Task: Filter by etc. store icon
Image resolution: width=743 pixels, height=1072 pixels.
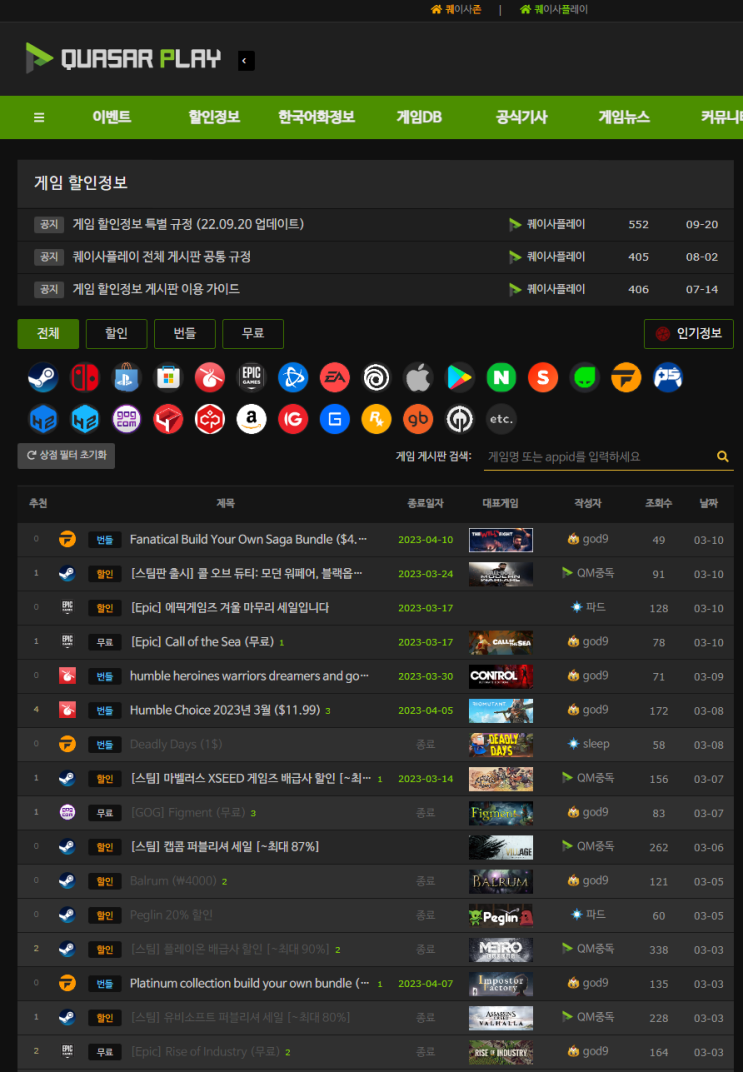Action: coord(501,419)
